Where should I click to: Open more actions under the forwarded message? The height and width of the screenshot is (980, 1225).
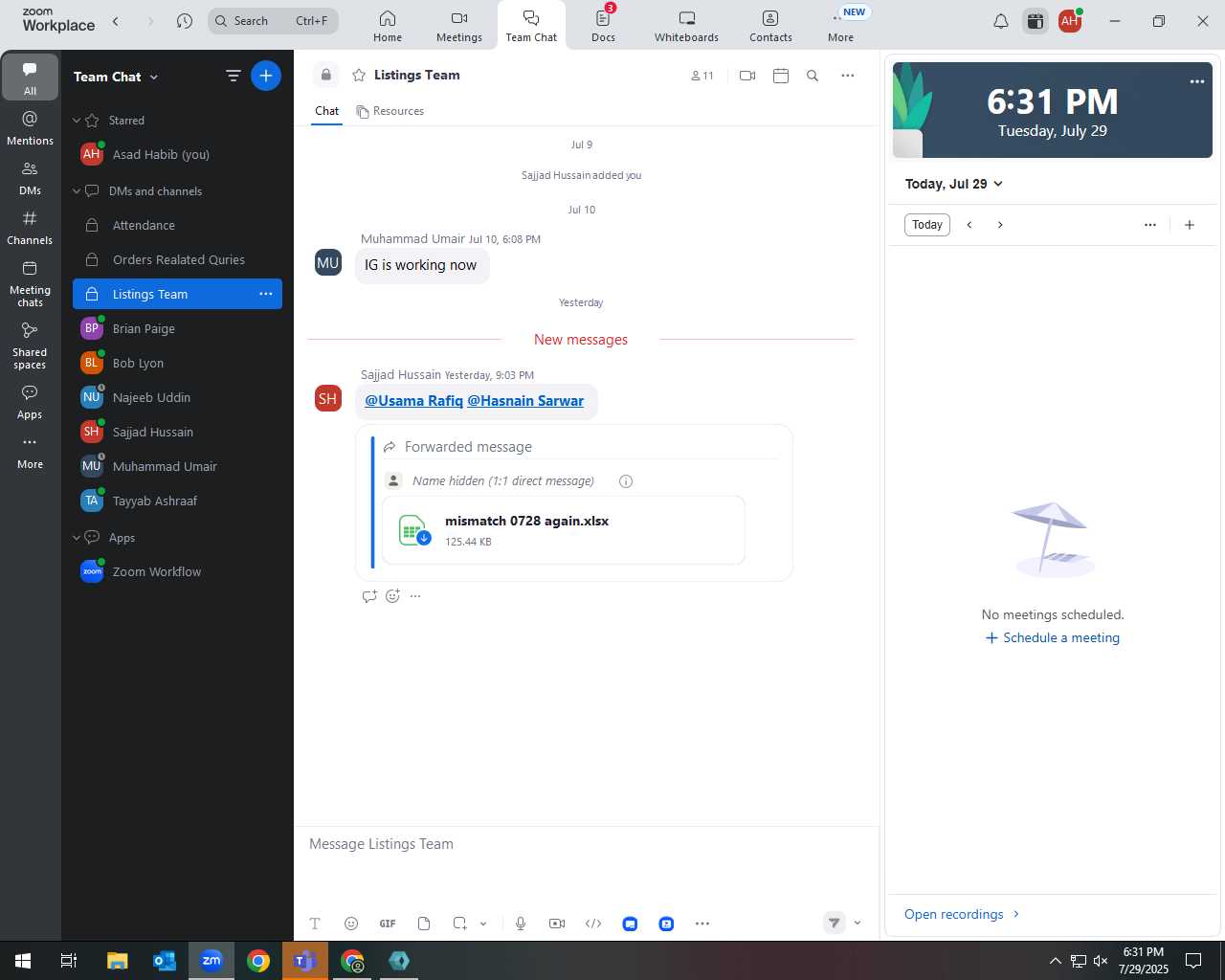coord(415,596)
